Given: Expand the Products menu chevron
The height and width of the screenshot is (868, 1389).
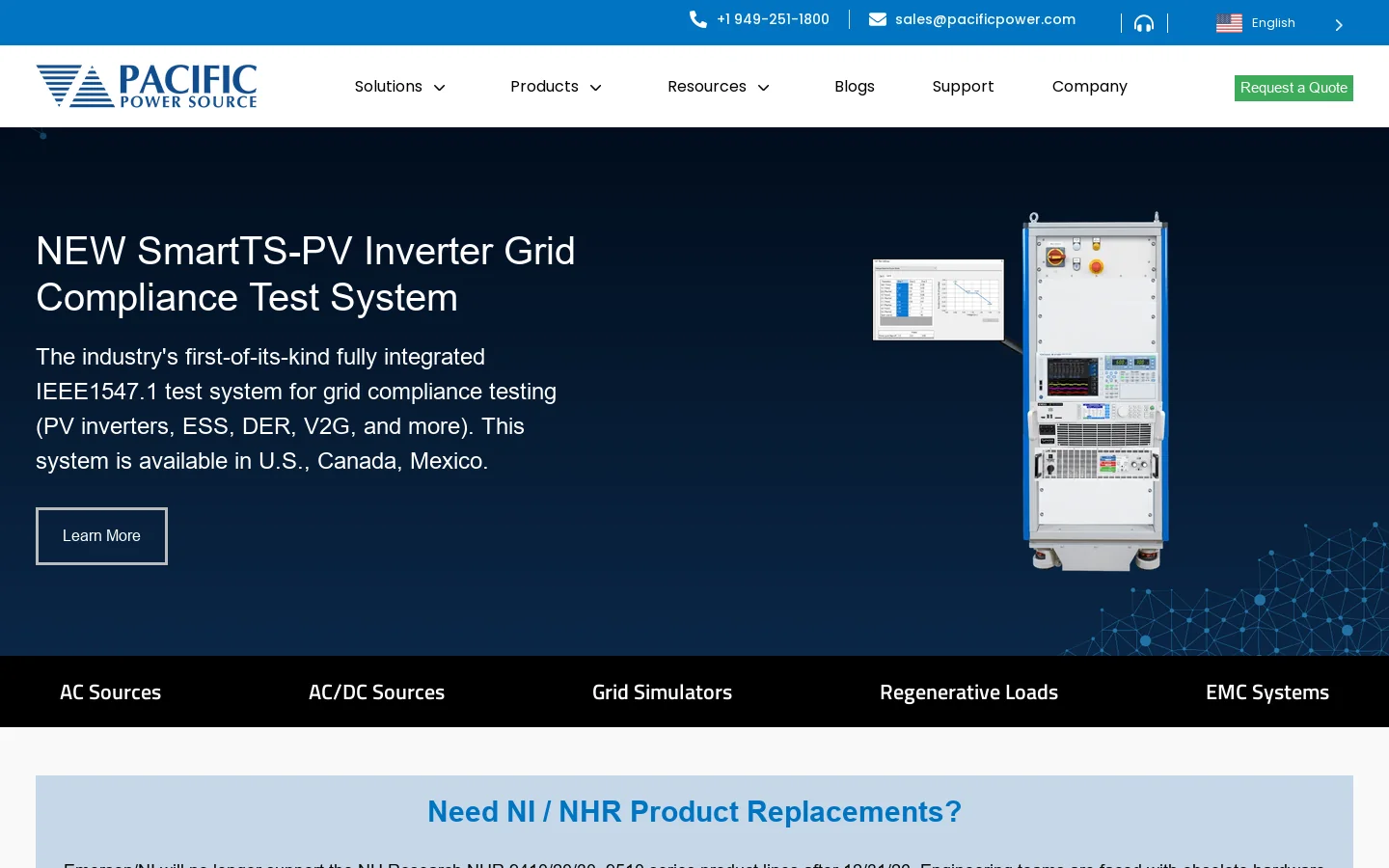Looking at the screenshot, I should click(596, 88).
